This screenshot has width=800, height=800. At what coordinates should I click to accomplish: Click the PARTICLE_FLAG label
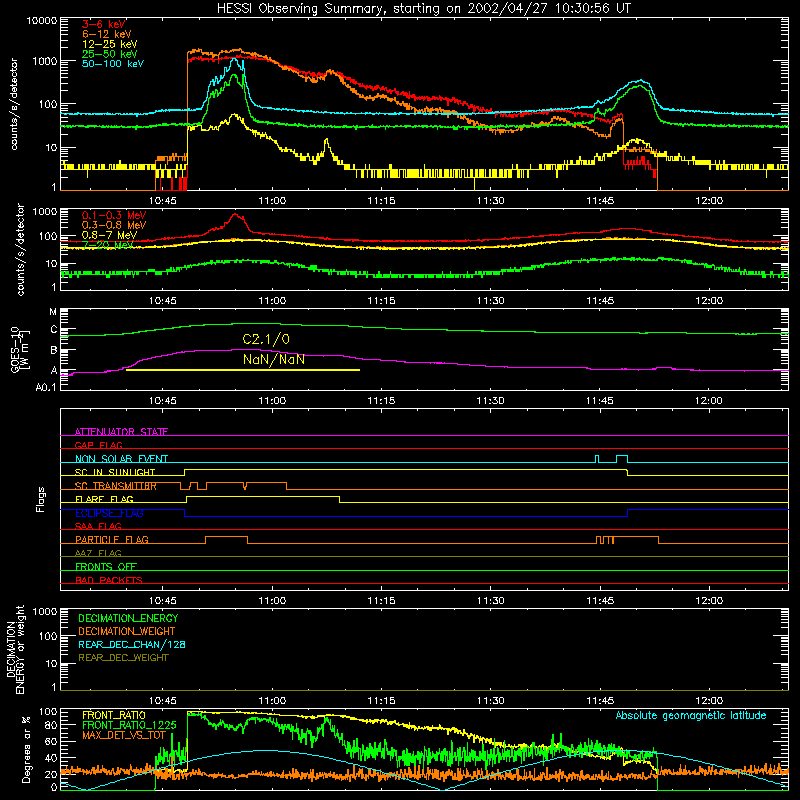point(112,539)
